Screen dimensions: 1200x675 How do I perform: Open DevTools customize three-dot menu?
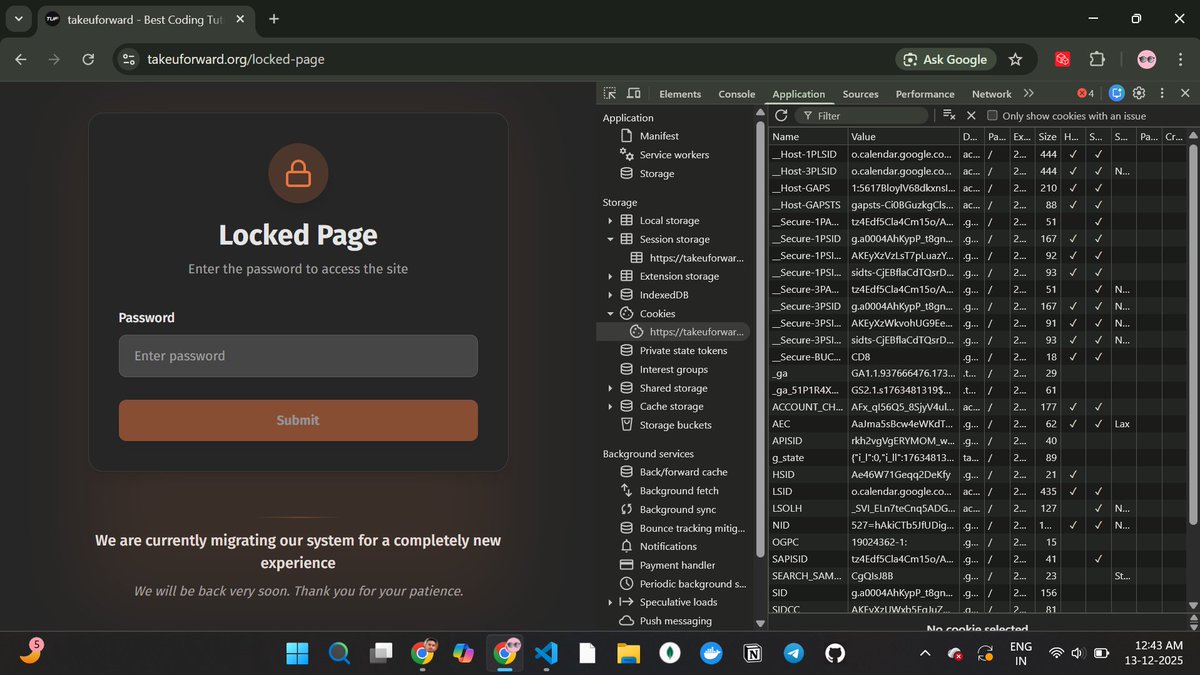[x=1161, y=93]
